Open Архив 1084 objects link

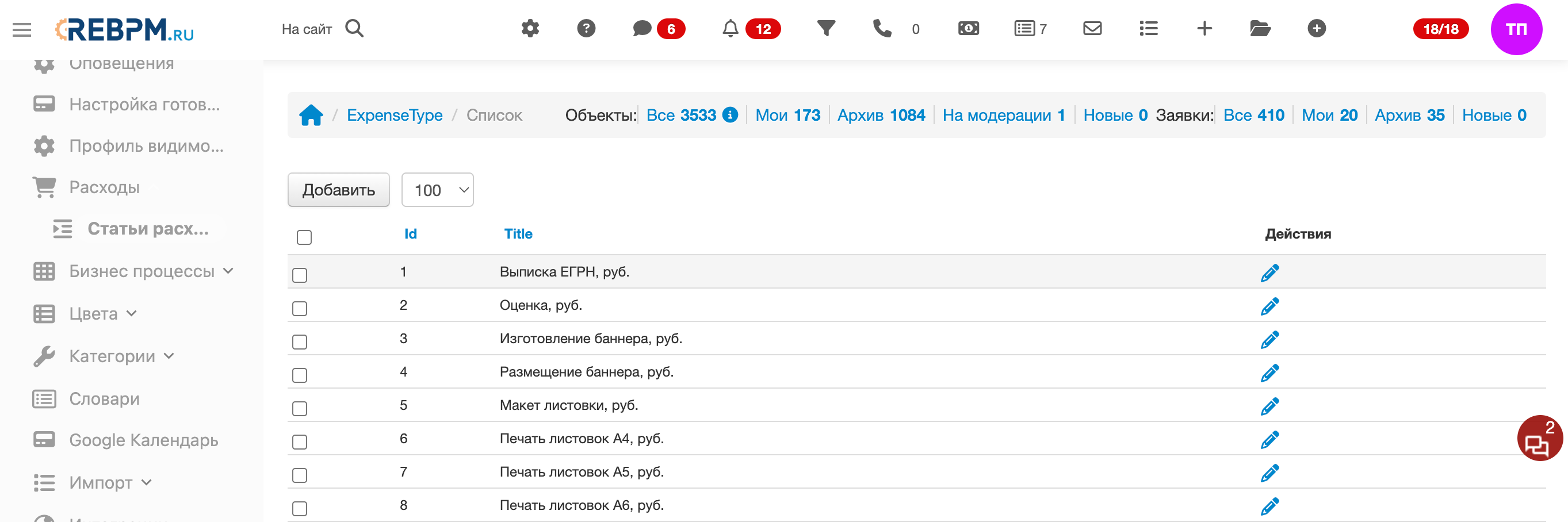click(881, 115)
